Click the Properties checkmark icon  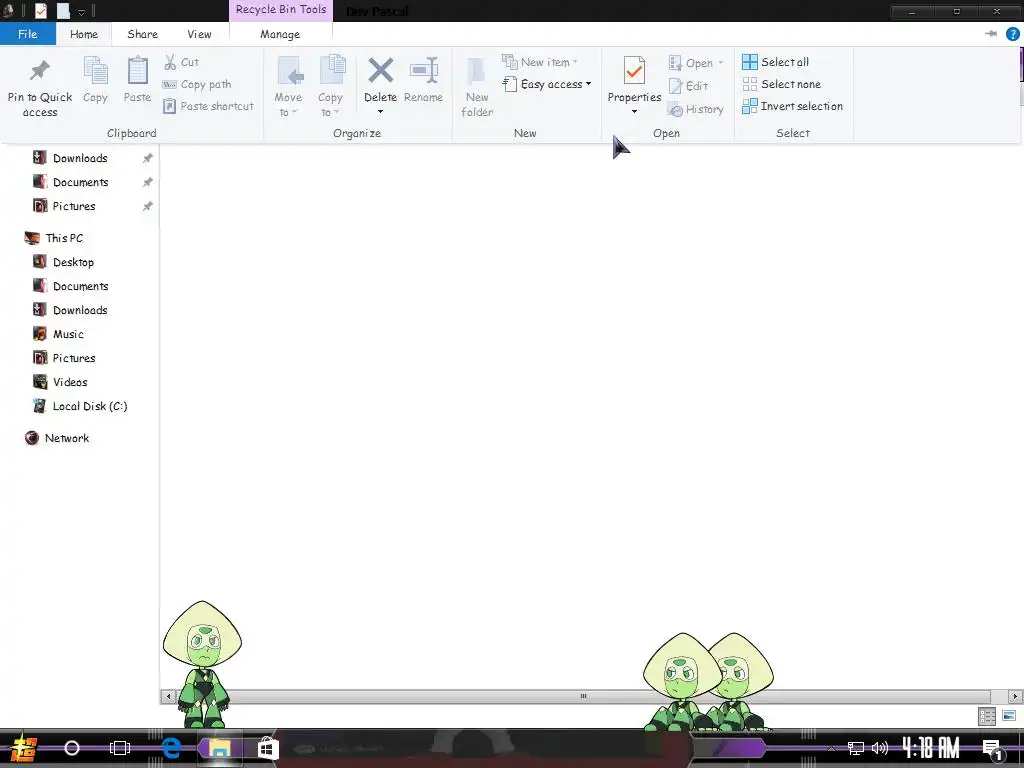634,71
